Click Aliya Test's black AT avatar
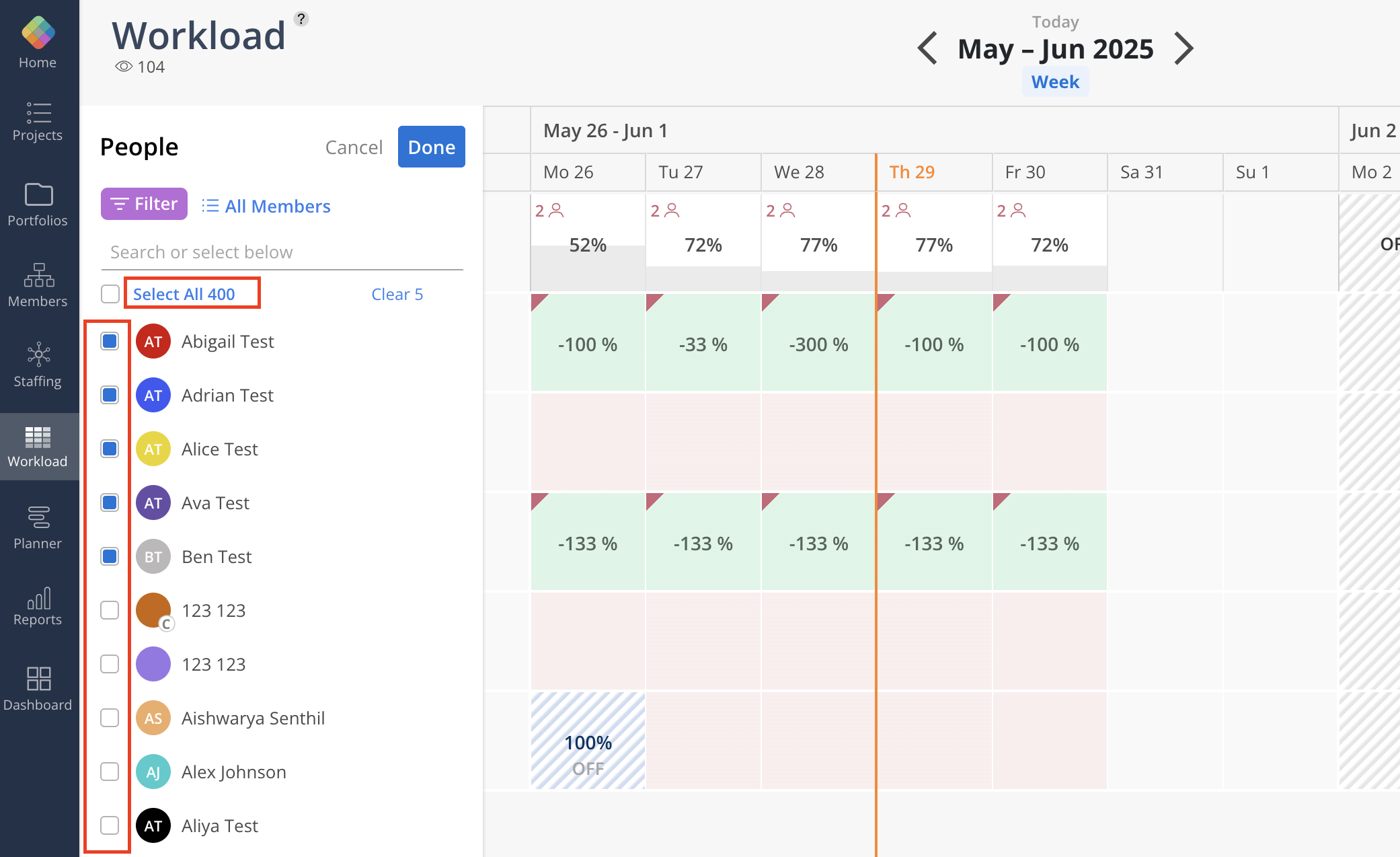 (x=153, y=826)
